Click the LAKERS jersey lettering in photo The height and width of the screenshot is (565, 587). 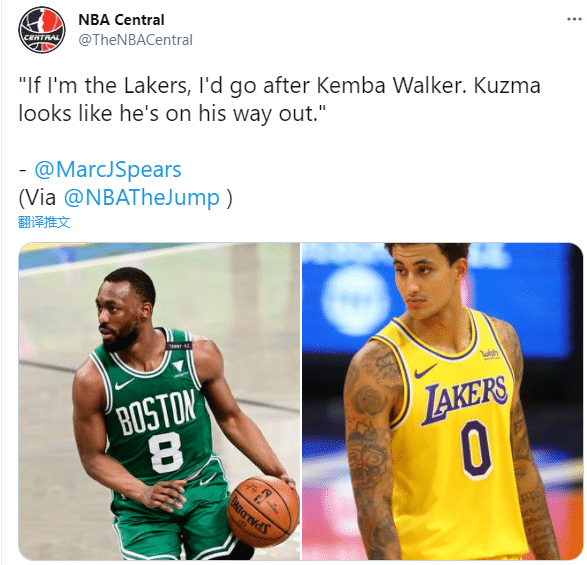tap(465, 399)
